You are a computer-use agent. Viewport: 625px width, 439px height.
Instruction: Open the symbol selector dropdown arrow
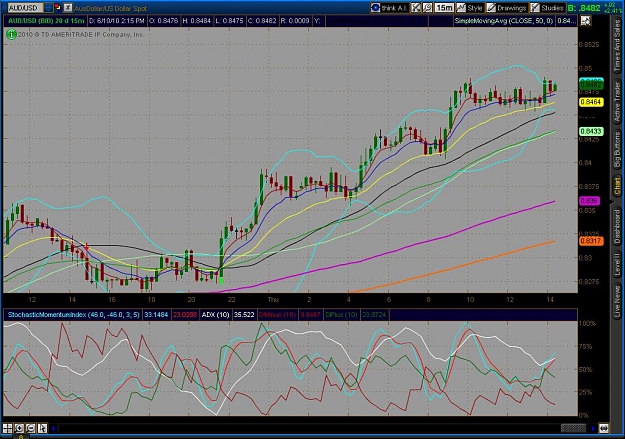click(48, 7)
